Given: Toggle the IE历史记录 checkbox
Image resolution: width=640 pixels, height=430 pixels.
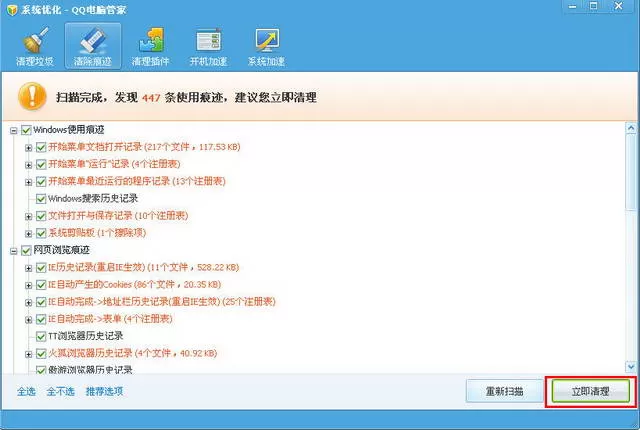Looking at the screenshot, I should click(x=41, y=268).
